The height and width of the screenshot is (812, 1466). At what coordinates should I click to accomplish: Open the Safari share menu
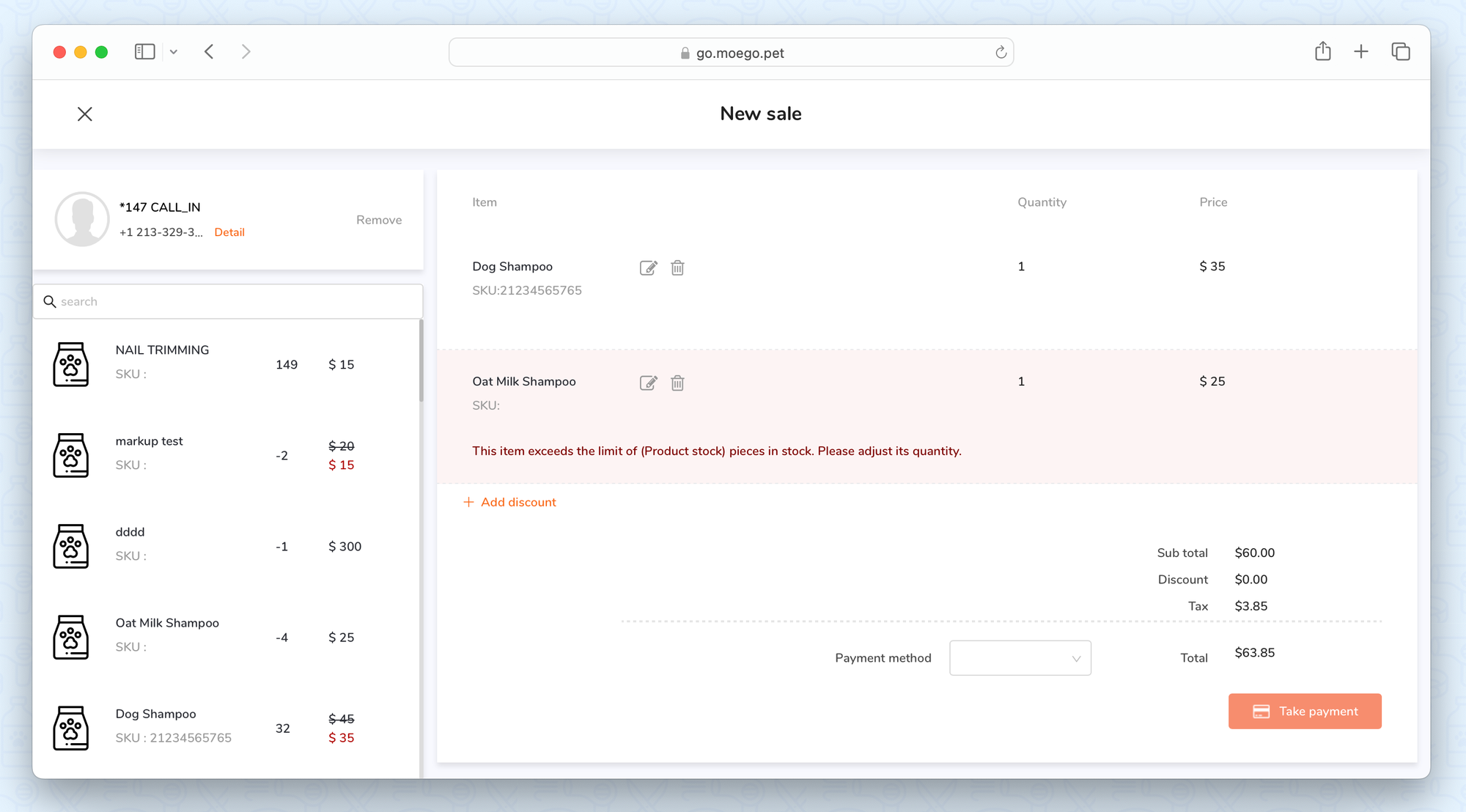click(x=1322, y=51)
